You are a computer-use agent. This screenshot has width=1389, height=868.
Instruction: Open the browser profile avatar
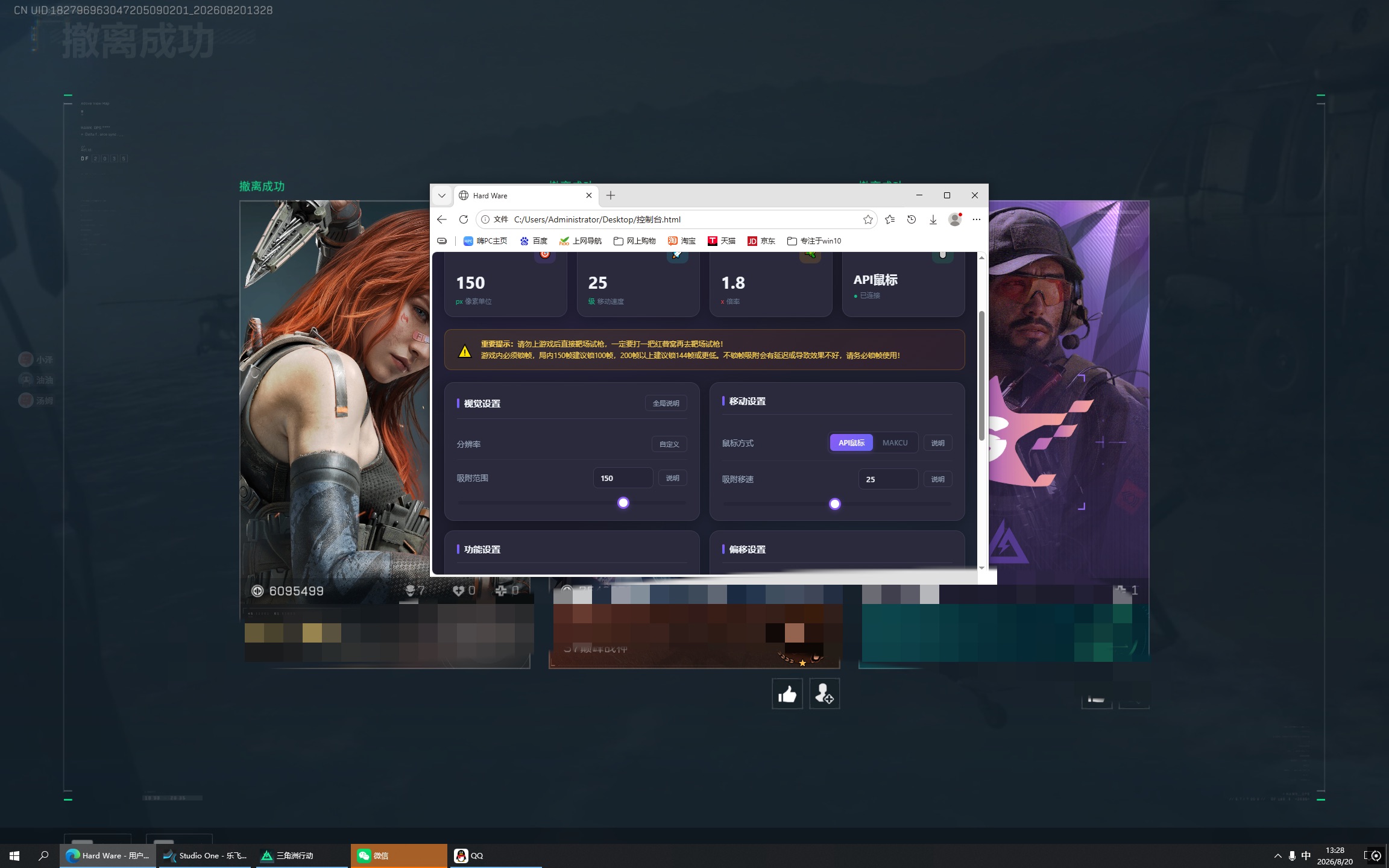(x=955, y=219)
